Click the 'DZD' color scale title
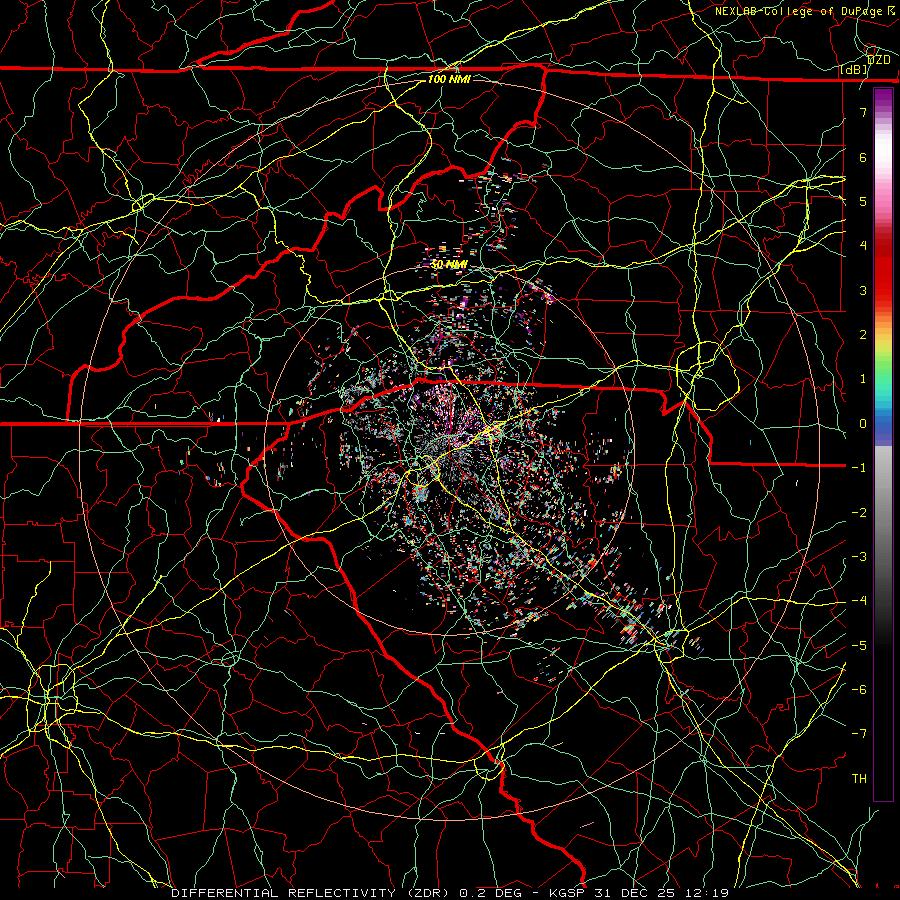This screenshot has width=900, height=900. pyautogui.click(x=878, y=60)
